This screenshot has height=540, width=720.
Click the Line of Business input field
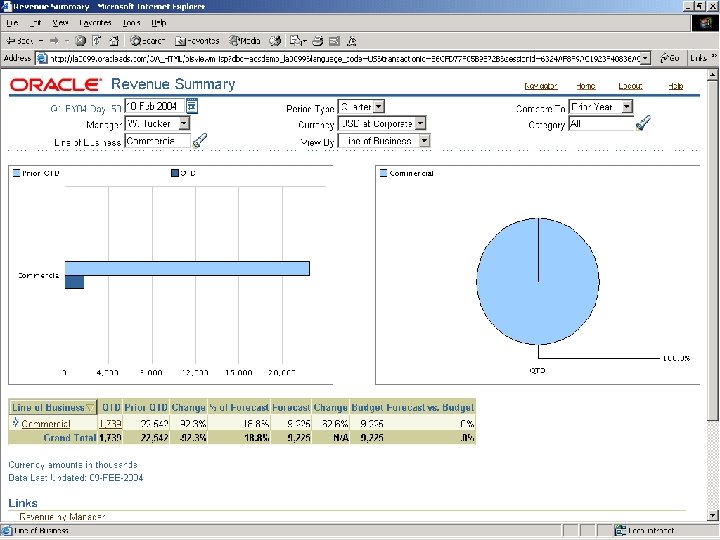click(157, 141)
